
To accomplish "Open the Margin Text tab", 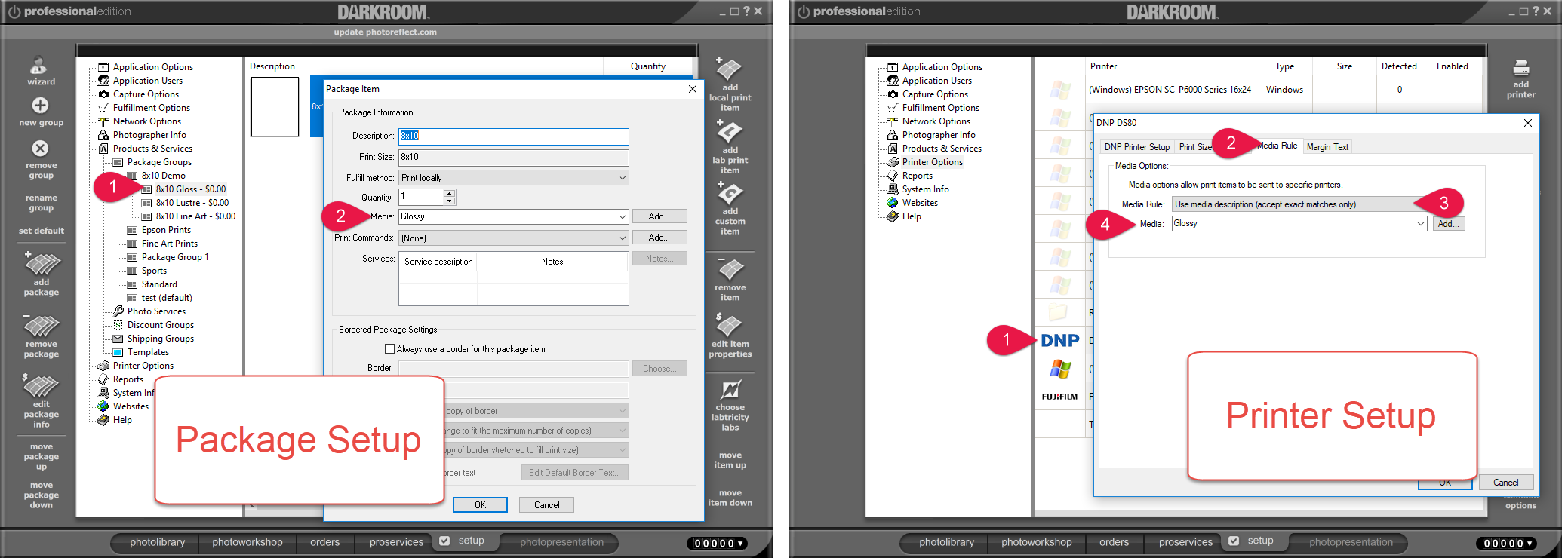I will pyautogui.click(x=1327, y=147).
